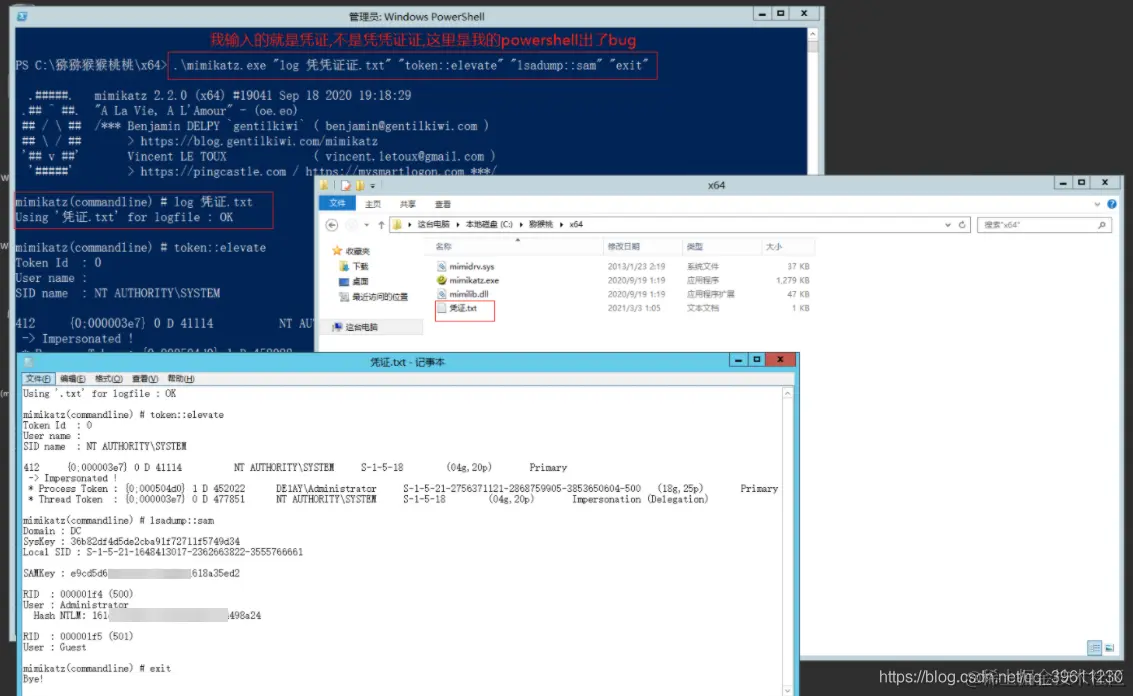Select the mimikatz.exe file
Image resolution: width=1133 pixels, height=696 pixels.
click(x=473, y=280)
